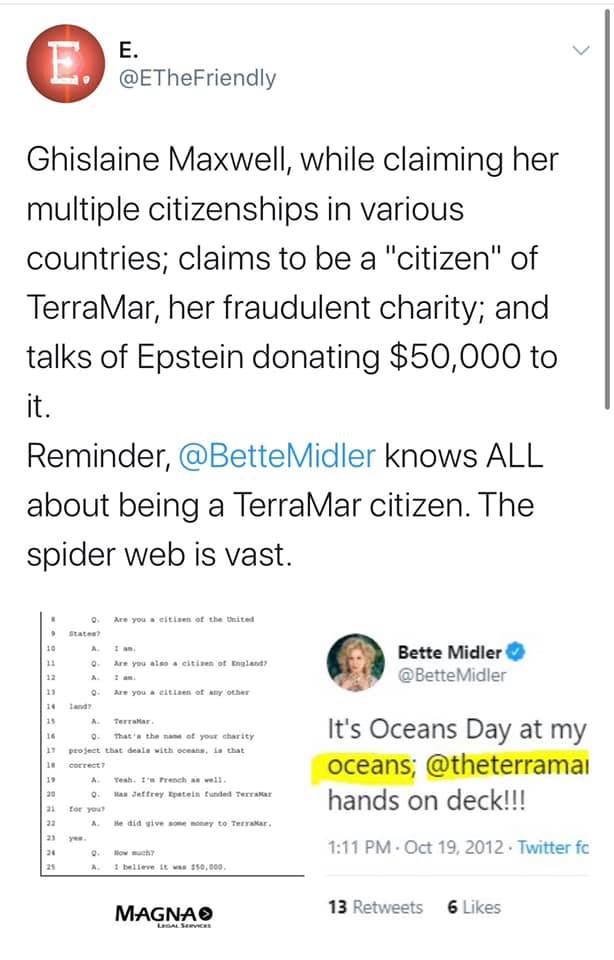The width and height of the screenshot is (614, 960).
Task: Open the @BetteMidler mention in tweet text
Action: tap(277, 455)
